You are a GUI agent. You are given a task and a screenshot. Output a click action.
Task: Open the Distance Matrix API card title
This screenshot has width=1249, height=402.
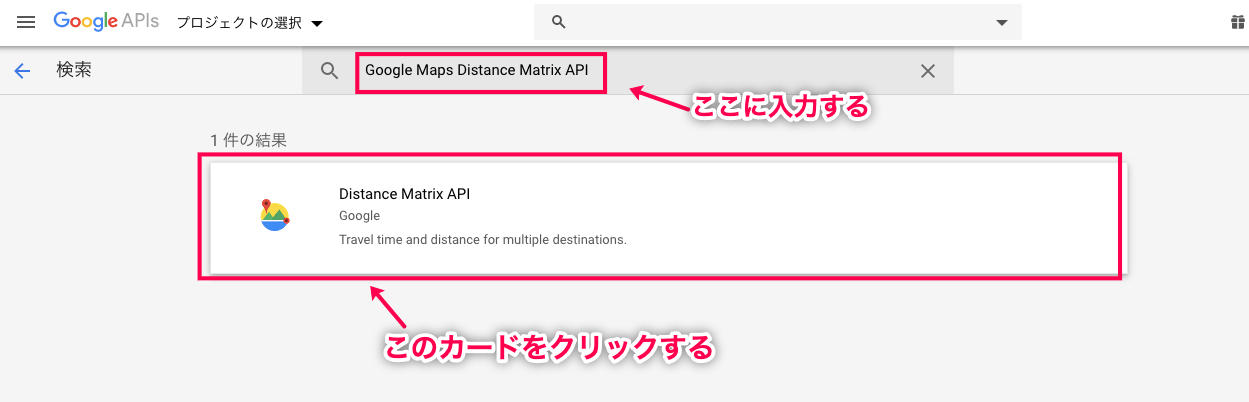click(404, 194)
